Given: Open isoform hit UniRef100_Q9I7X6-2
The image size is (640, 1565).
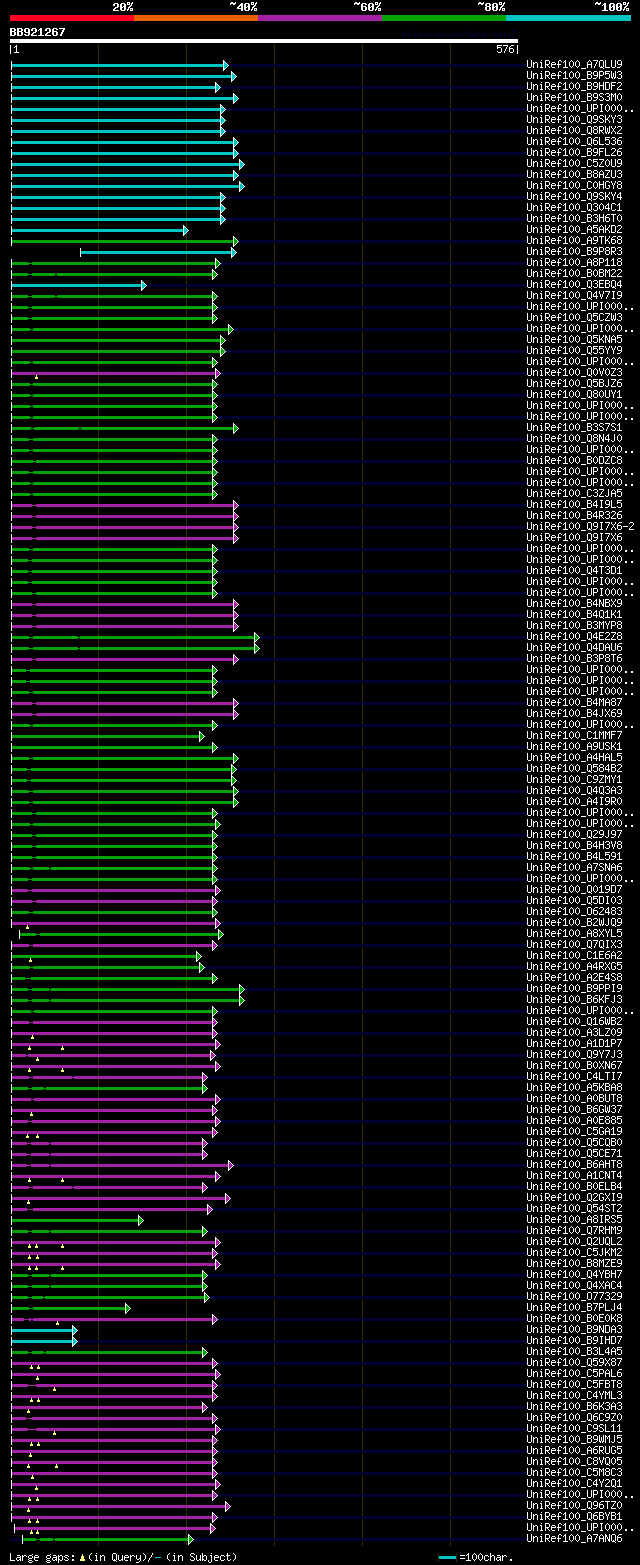Looking at the screenshot, I should tap(580, 526).
